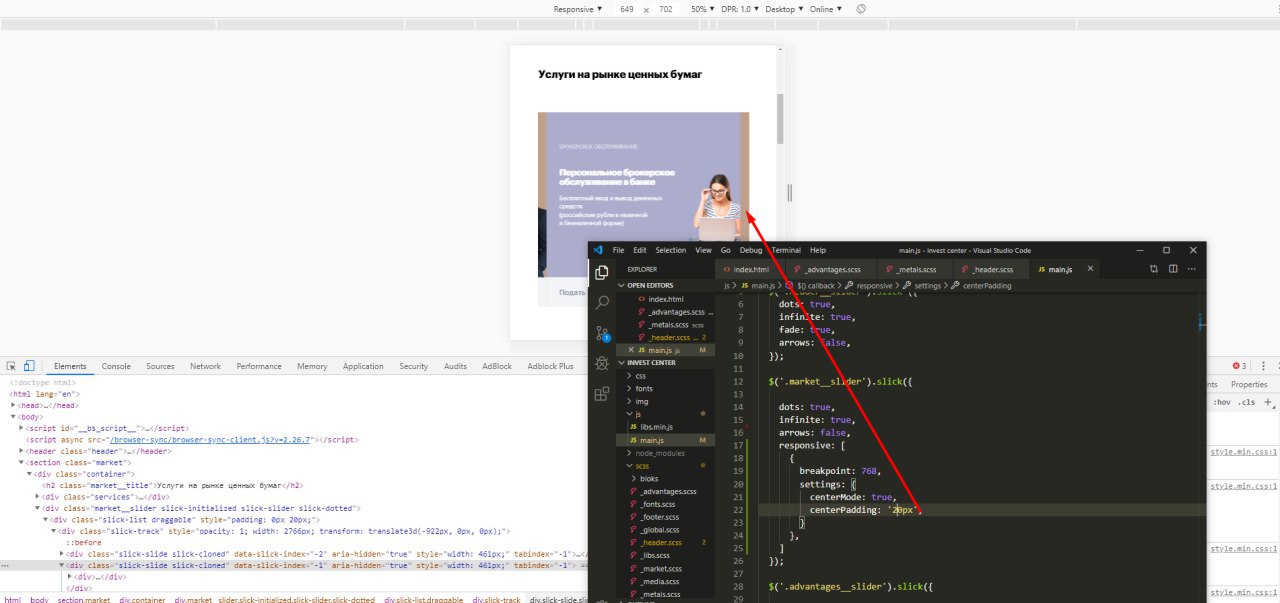This screenshot has height=603, width=1280.
Task: Open the Selection menu in VS Code
Action: [671, 250]
